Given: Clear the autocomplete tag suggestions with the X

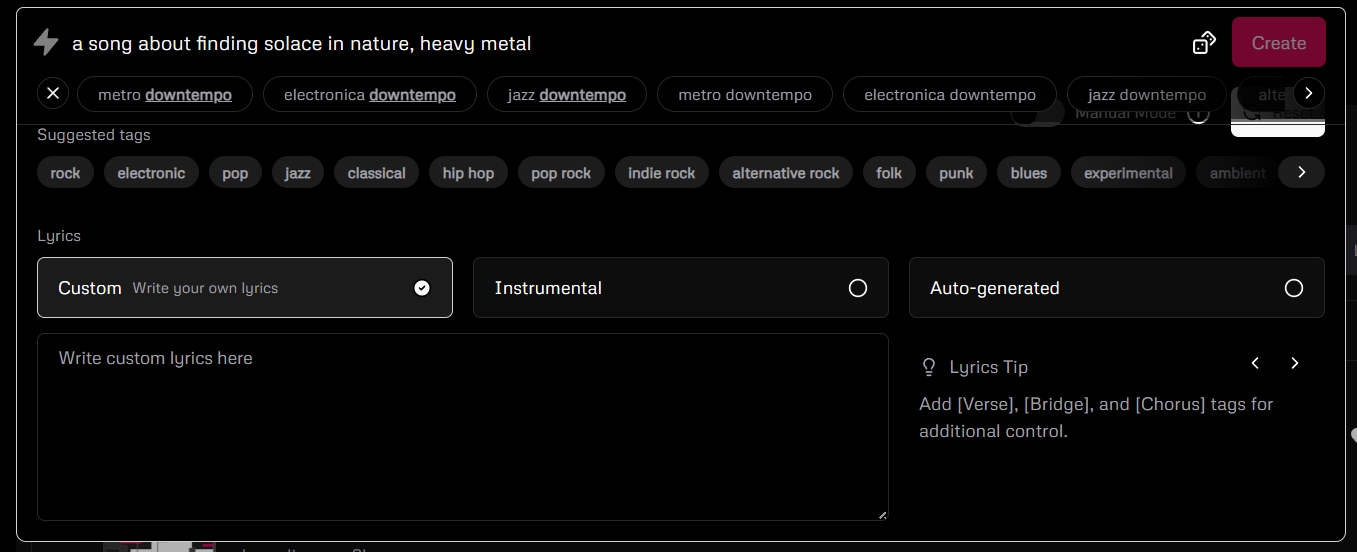Looking at the screenshot, I should click(x=53, y=94).
